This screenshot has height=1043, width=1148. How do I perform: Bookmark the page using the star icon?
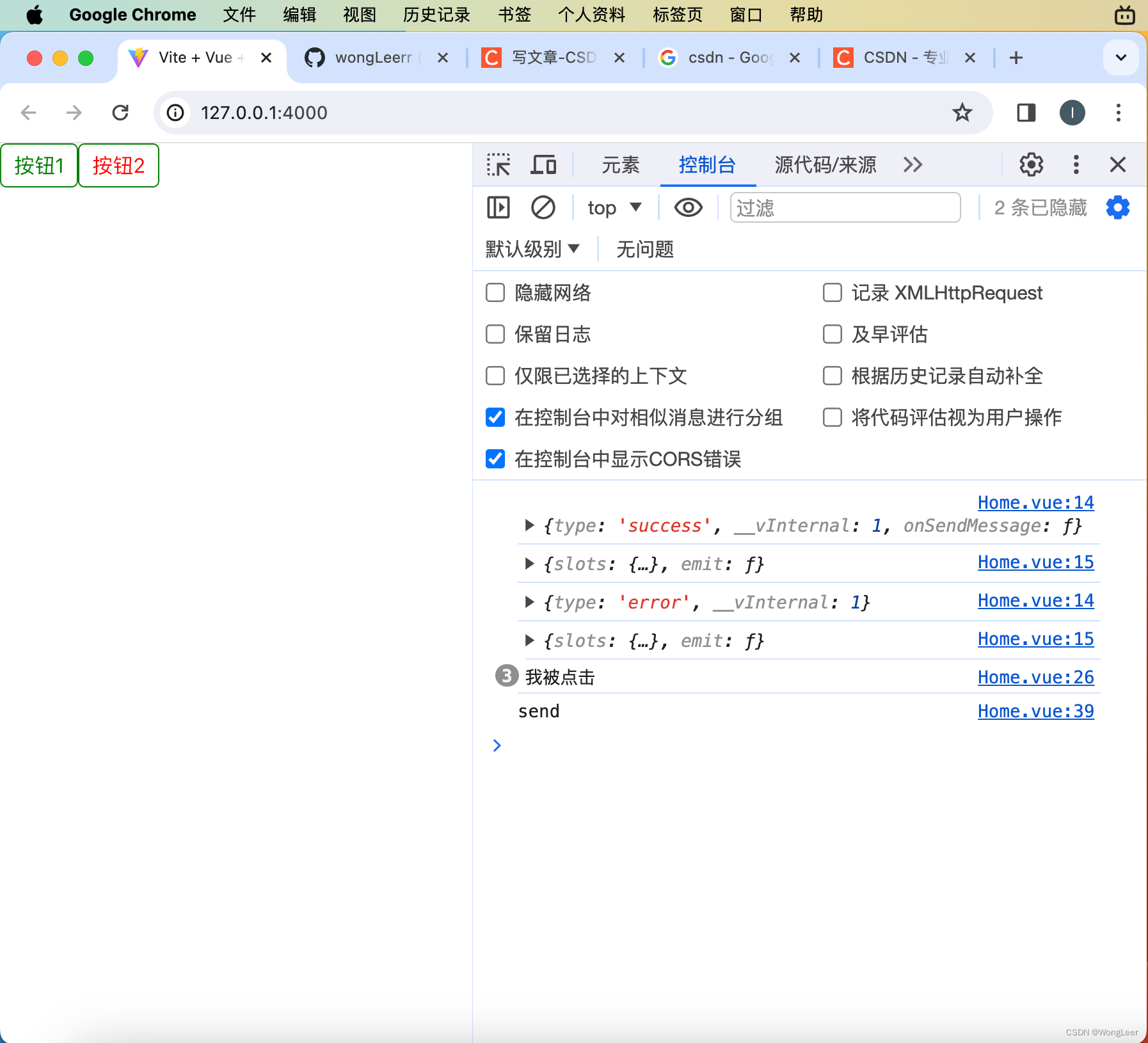pos(963,113)
